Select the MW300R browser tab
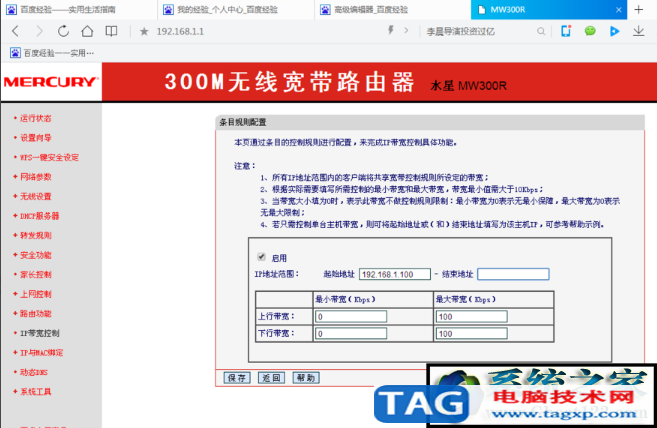The width and height of the screenshot is (657, 428). pyautogui.click(x=549, y=10)
